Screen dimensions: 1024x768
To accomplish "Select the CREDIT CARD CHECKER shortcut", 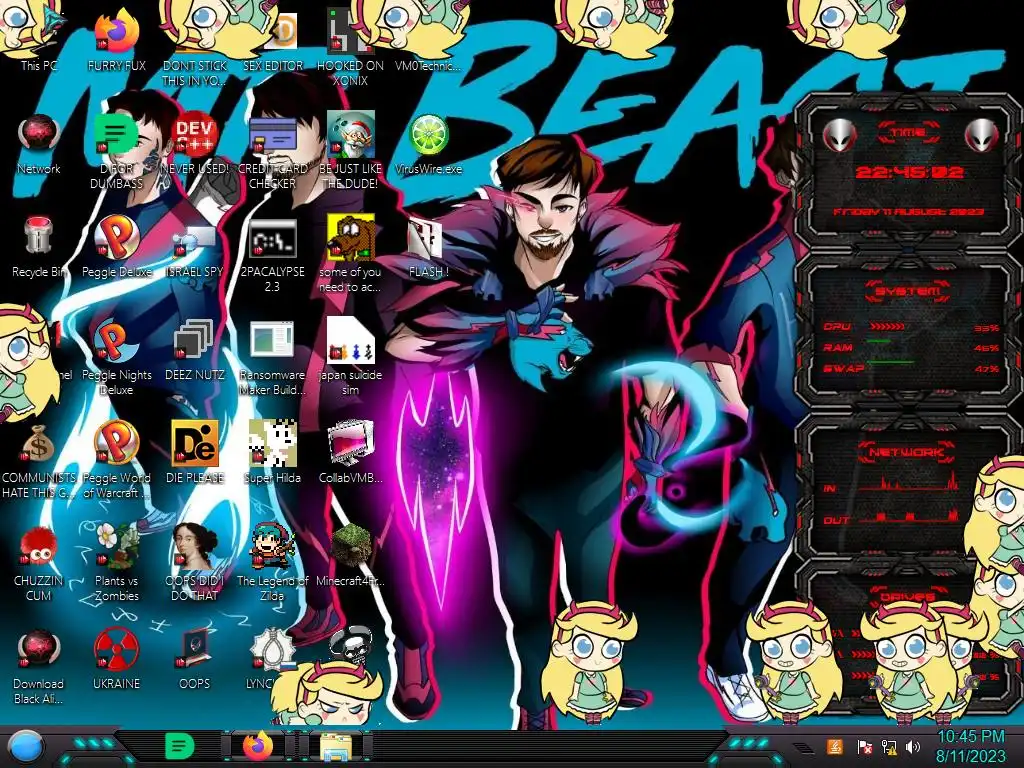I will pyautogui.click(x=272, y=152).
